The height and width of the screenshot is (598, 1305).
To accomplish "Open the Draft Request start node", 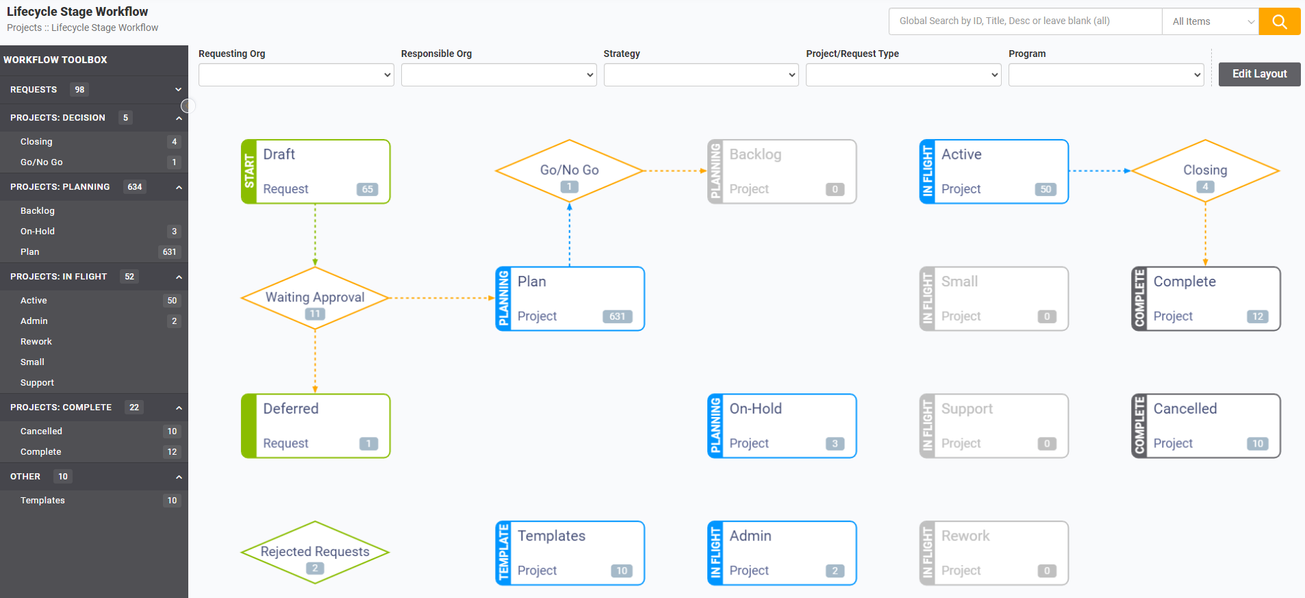I will tap(315, 171).
